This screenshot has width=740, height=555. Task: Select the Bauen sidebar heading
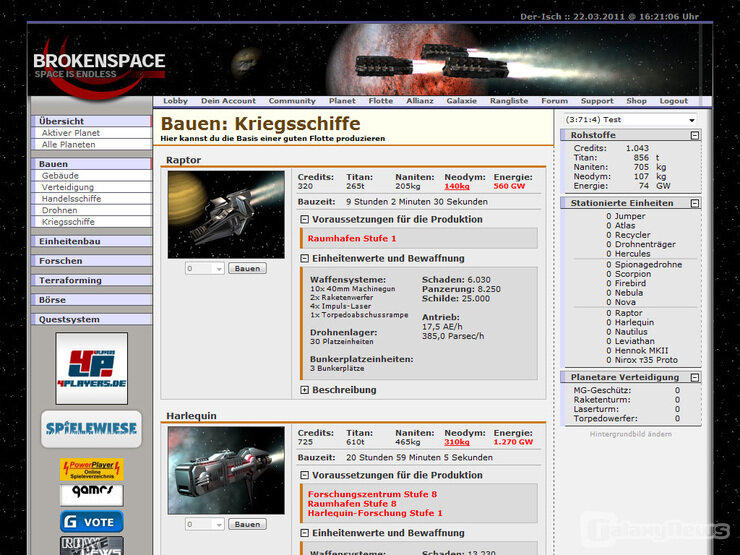92,164
